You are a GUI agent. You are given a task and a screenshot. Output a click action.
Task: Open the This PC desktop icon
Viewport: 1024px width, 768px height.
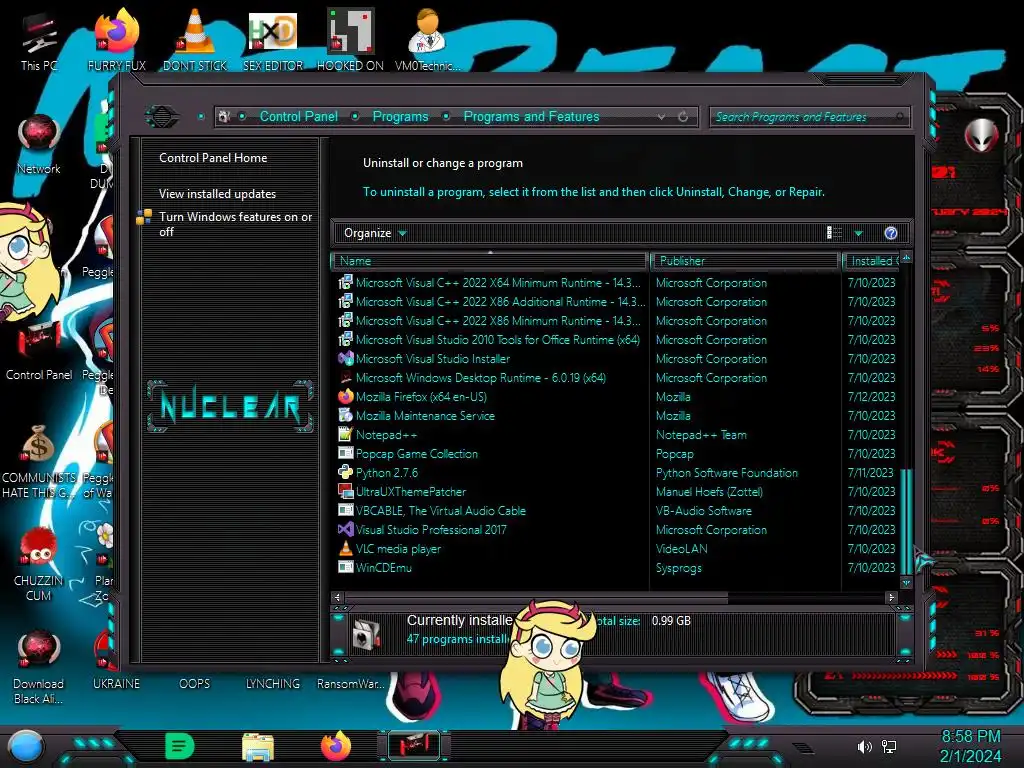pyautogui.click(x=39, y=40)
